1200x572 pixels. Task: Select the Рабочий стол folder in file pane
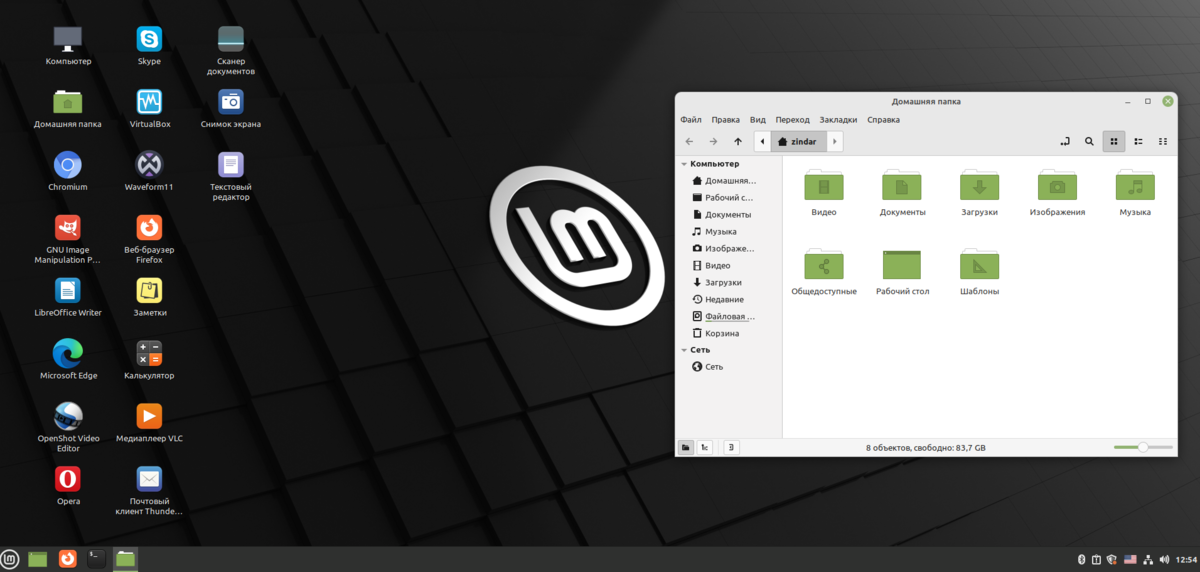pos(902,273)
